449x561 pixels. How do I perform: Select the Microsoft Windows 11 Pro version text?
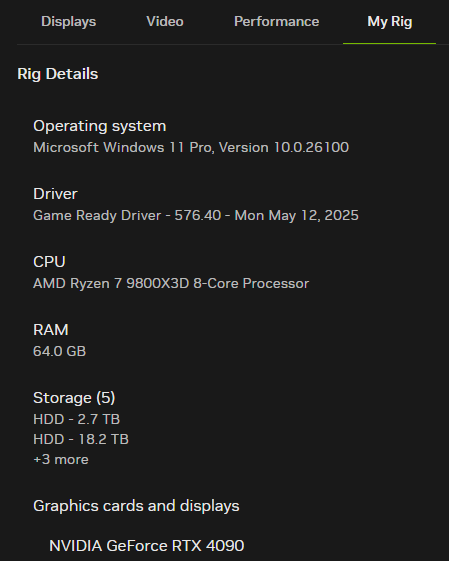click(x=191, y=147)
